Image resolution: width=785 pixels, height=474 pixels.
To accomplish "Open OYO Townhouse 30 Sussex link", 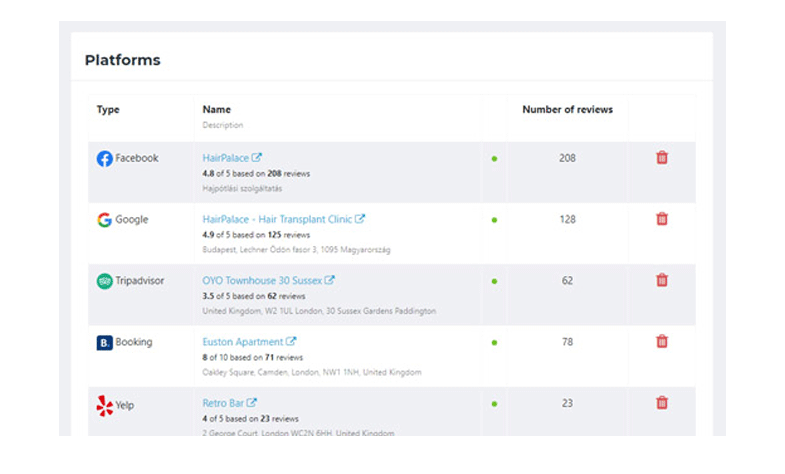I will click(262, 281).
